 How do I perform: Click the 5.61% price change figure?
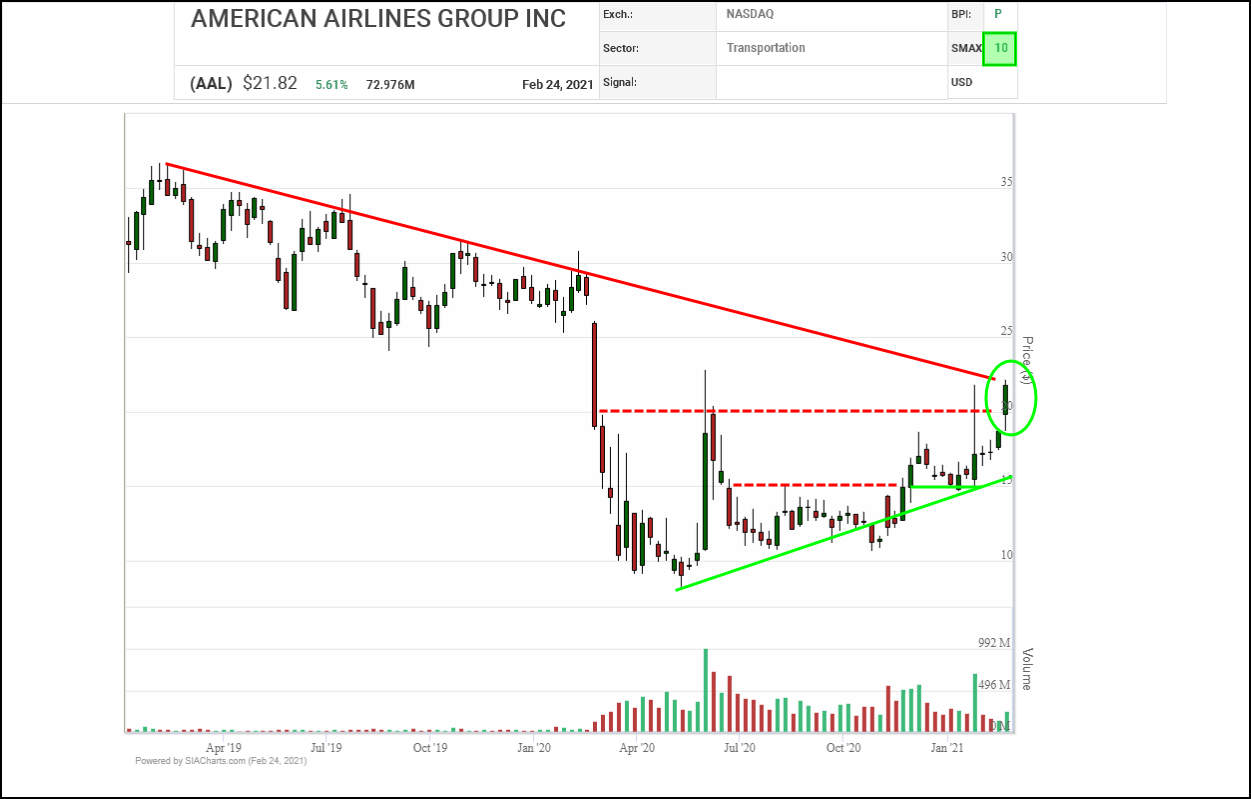332,85
